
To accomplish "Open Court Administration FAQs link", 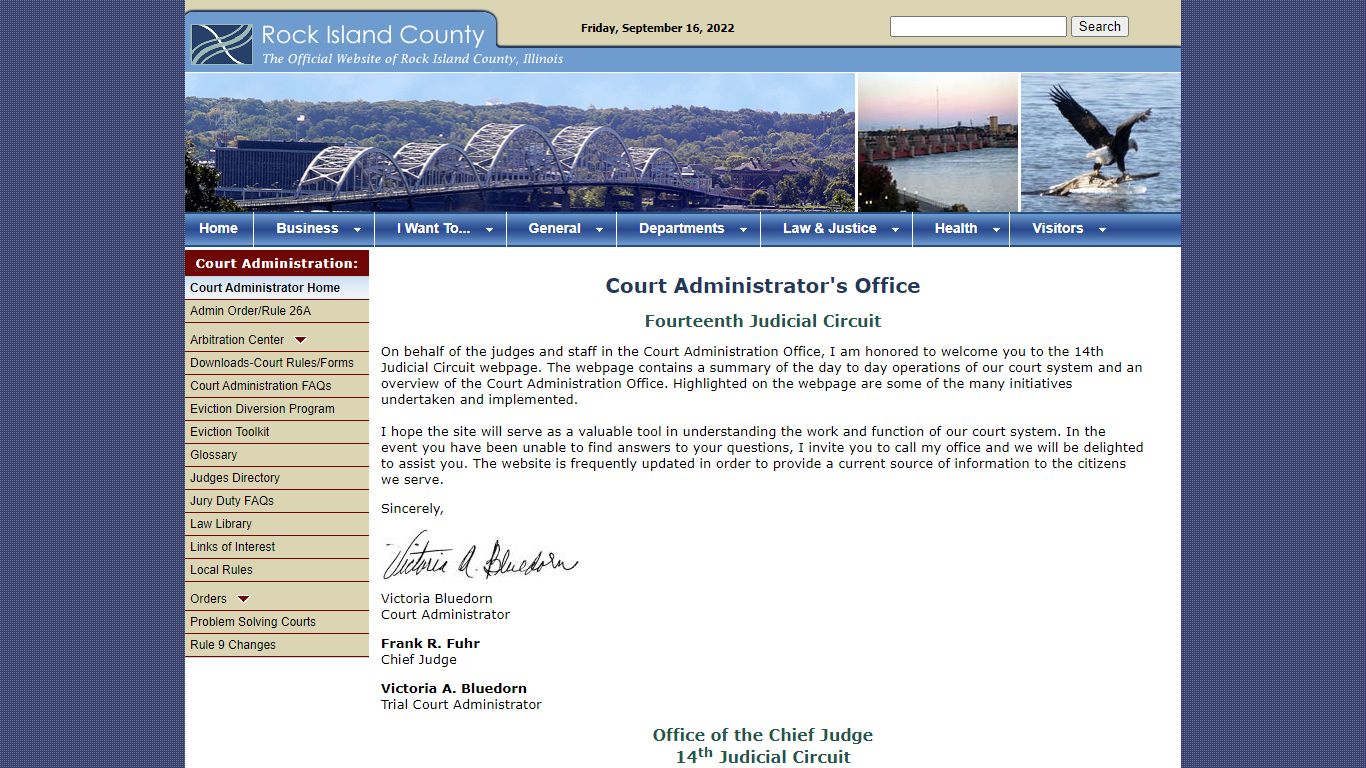I will [277, 386].
